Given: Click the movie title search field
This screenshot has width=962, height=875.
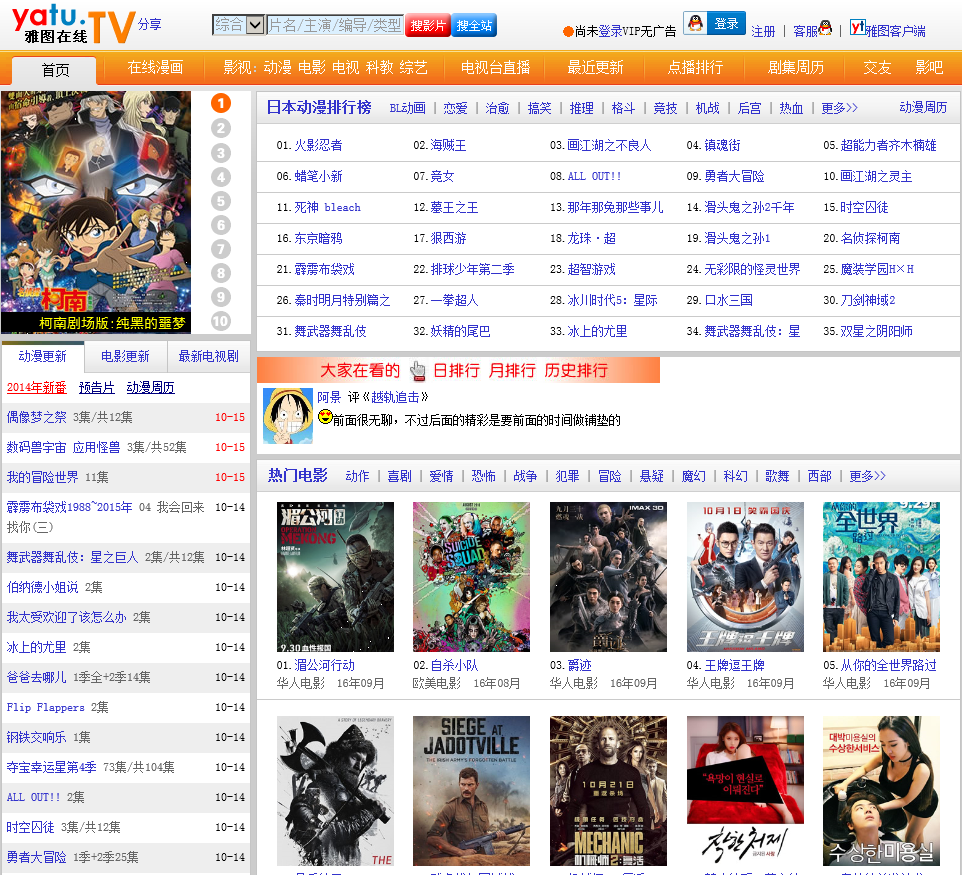Looking at the screenshot, I should click(335, 25).
